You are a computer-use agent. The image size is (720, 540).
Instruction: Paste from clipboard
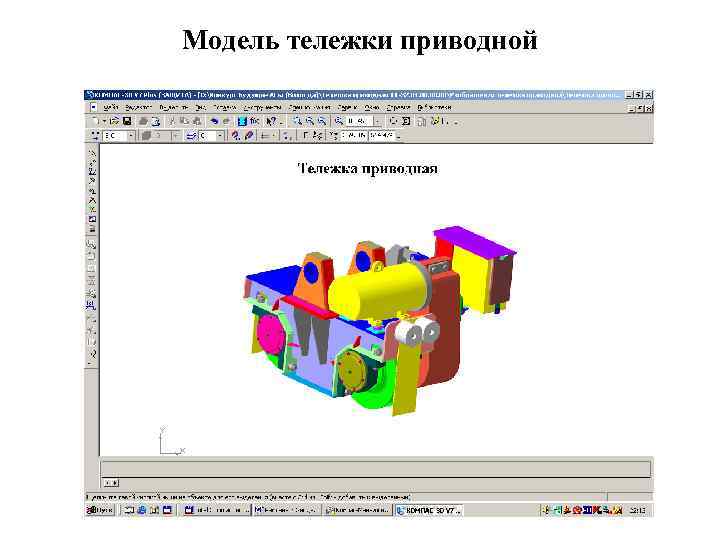pos(197,121)
